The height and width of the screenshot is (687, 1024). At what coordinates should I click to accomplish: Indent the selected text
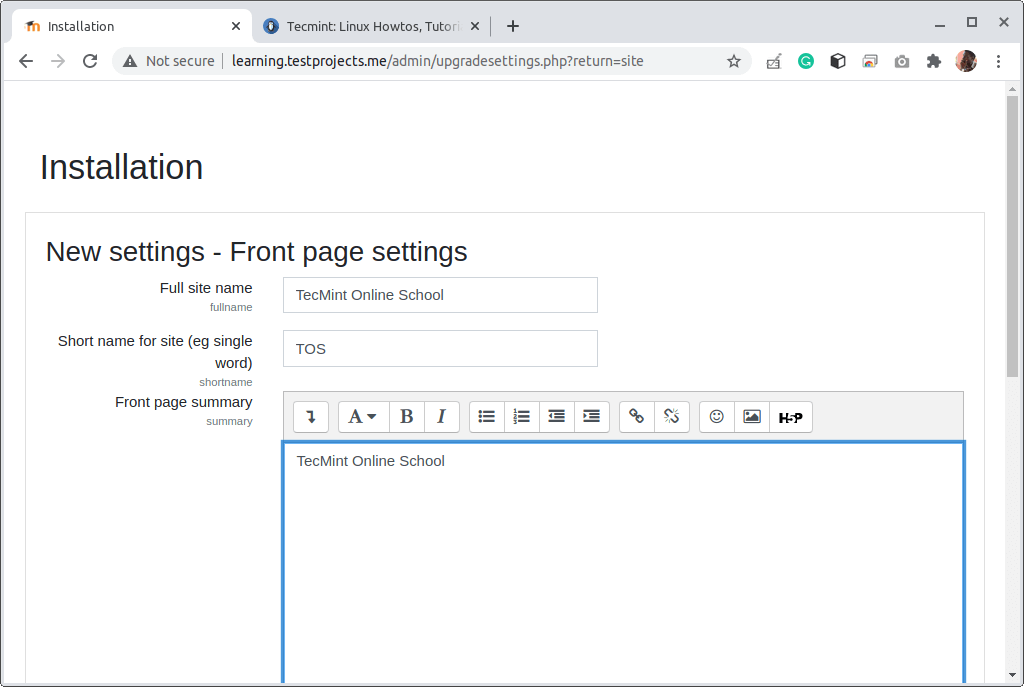pyautogui.click(x=592, y=417)
